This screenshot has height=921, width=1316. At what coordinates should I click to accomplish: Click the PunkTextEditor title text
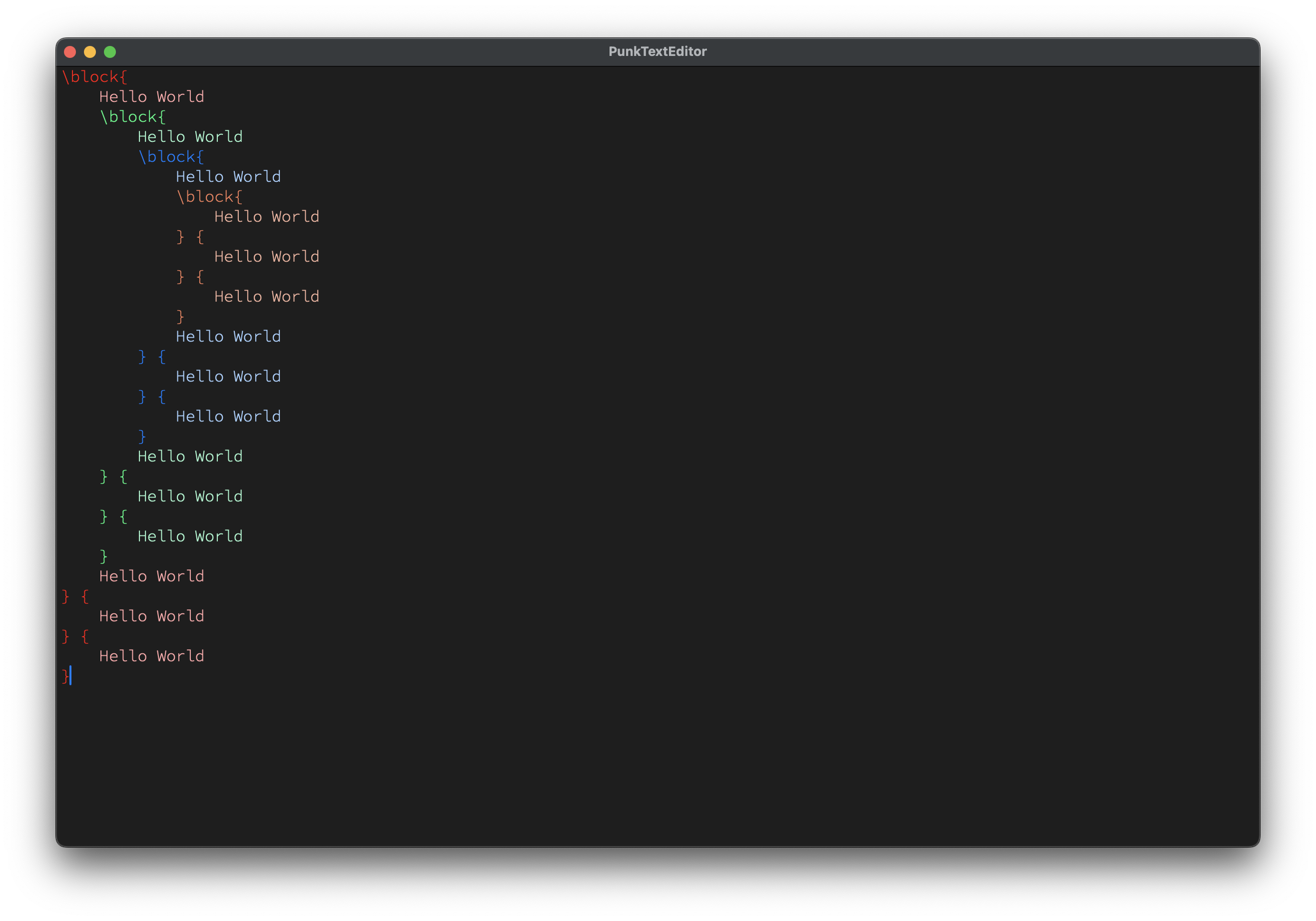click(658, 51)
